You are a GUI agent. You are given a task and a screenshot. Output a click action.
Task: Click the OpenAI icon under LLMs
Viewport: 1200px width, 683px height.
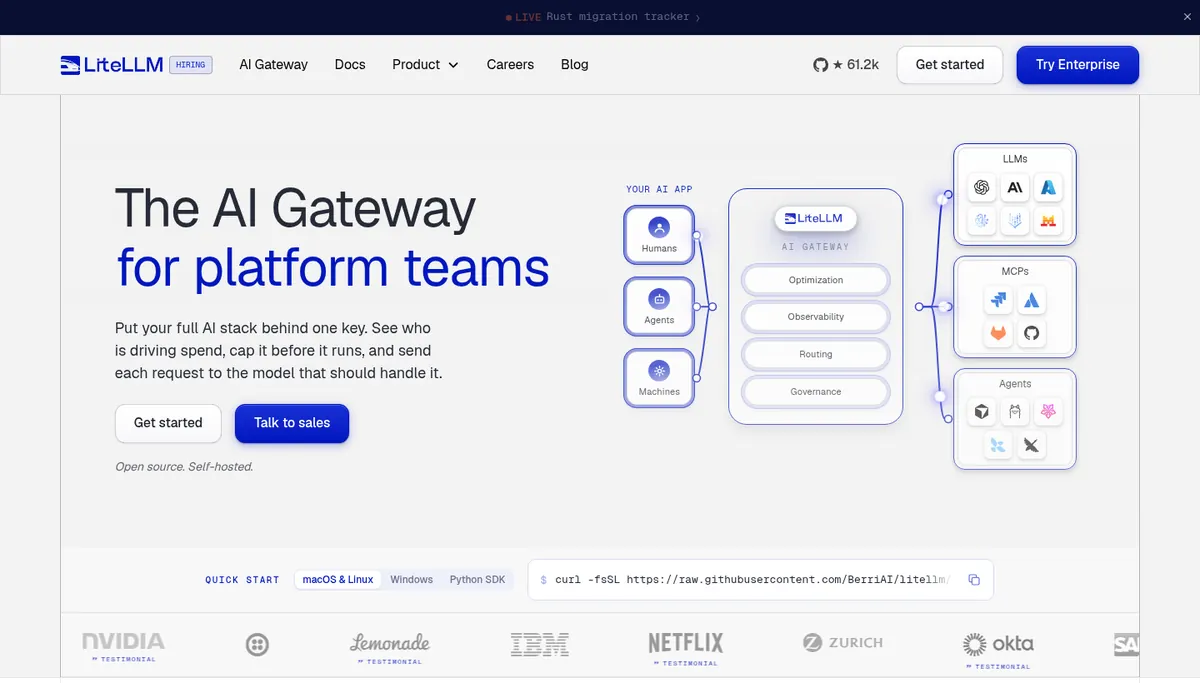[982, 187]
